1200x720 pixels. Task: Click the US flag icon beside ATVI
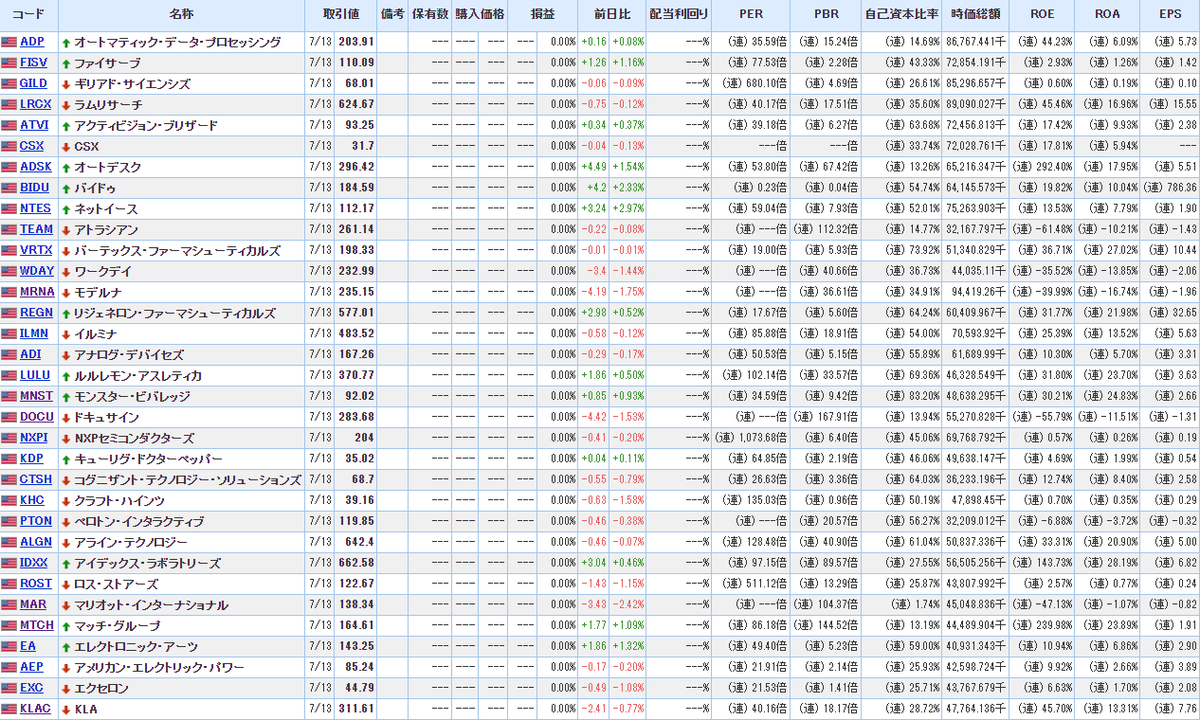point(10,125)
